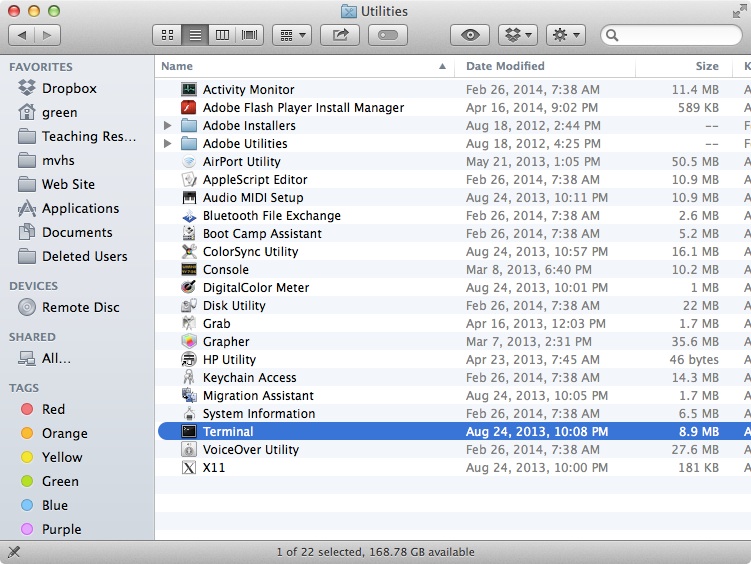Select the Console app icon

click(x=189, y=270)
